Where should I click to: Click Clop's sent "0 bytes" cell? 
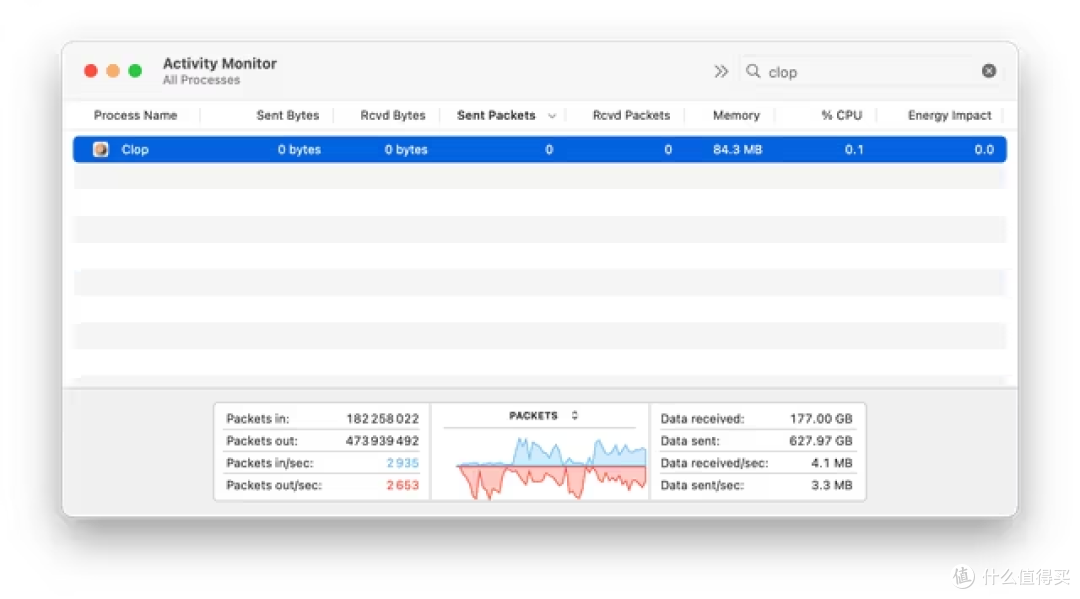pyautogui.click(x=300, y=149)
